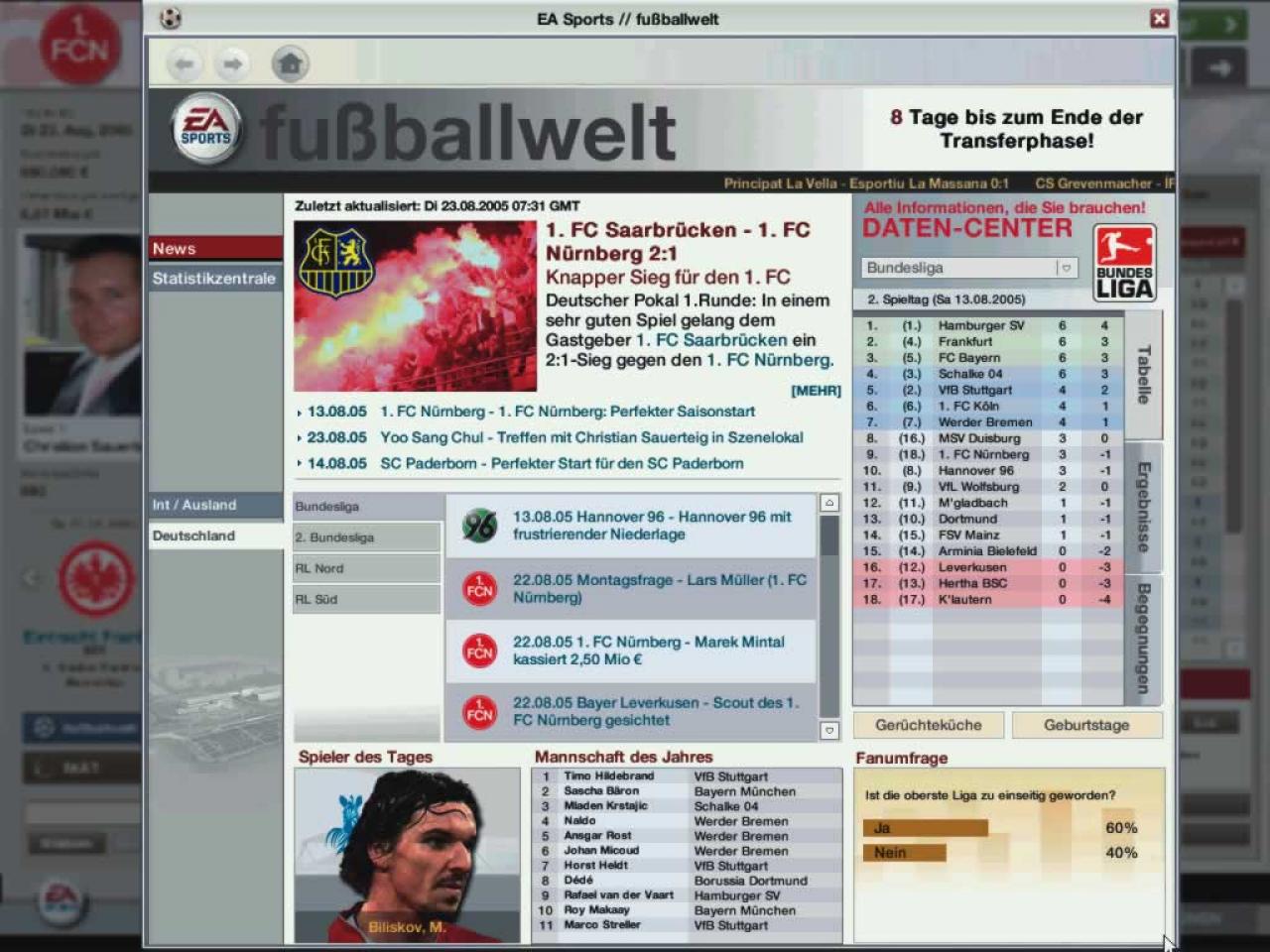Click the Hannover 96 club icon
1270x952 pixels.
tap(480, 526)
